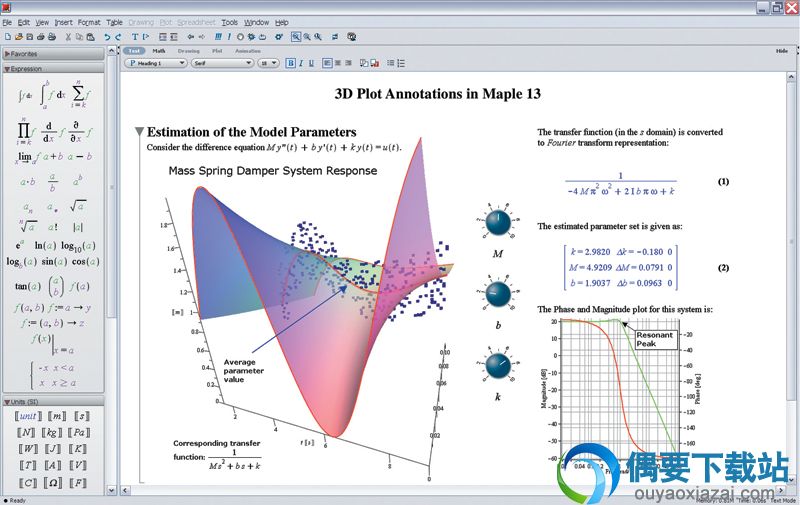Execute the entire worksheet (!!! icon)
Screen dimensions: 800x505
coord(218,37)
